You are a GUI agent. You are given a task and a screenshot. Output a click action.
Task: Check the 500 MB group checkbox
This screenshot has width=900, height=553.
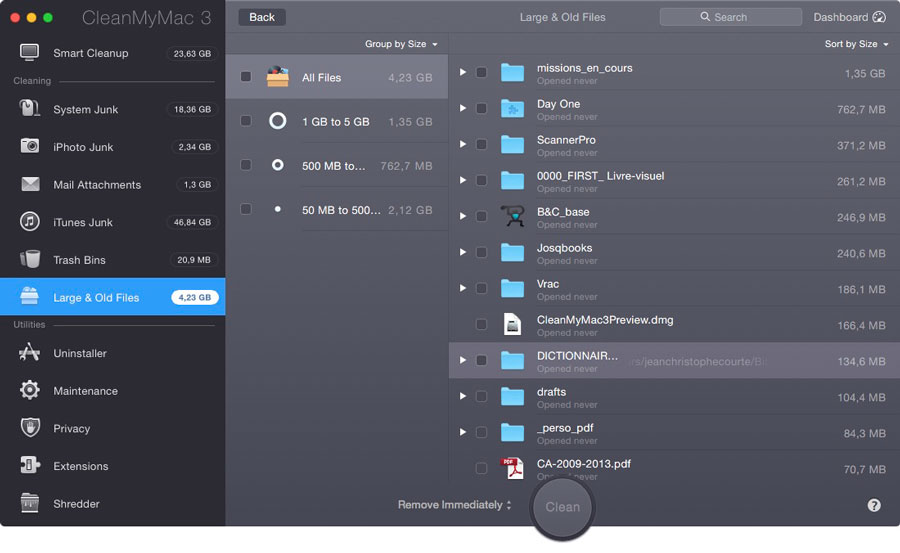[246, 165]
